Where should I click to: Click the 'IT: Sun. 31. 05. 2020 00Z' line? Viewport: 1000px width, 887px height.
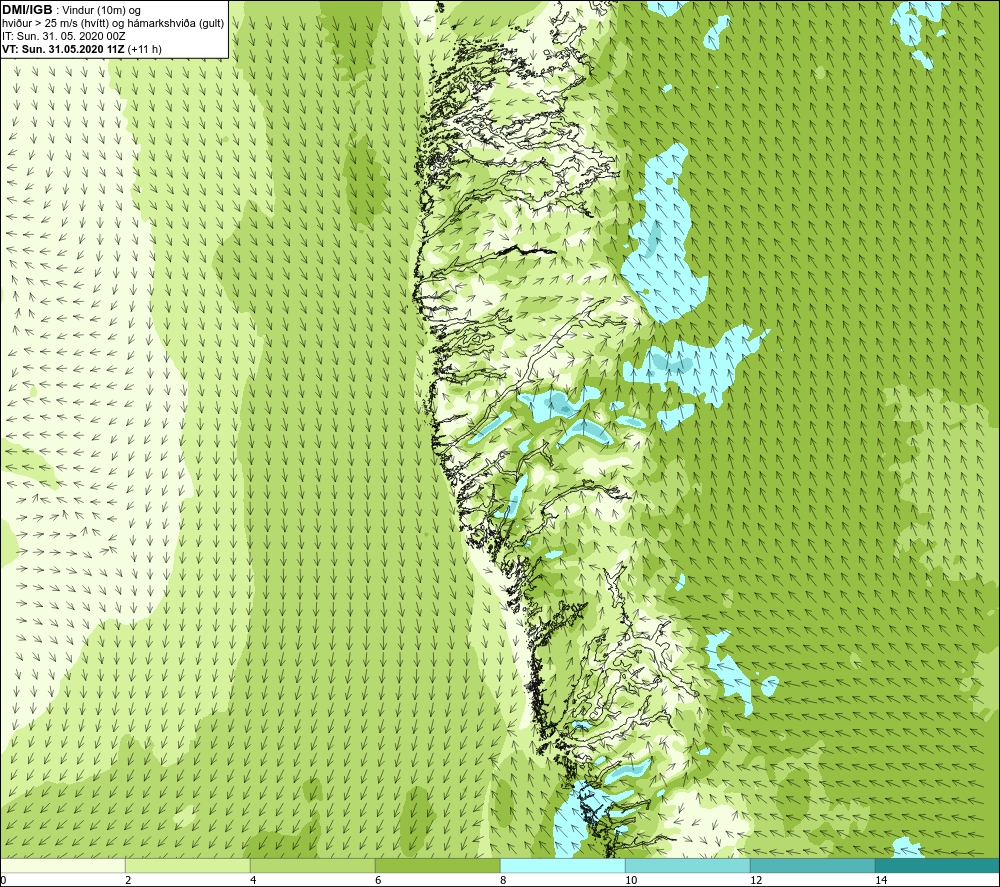point(63,36)
